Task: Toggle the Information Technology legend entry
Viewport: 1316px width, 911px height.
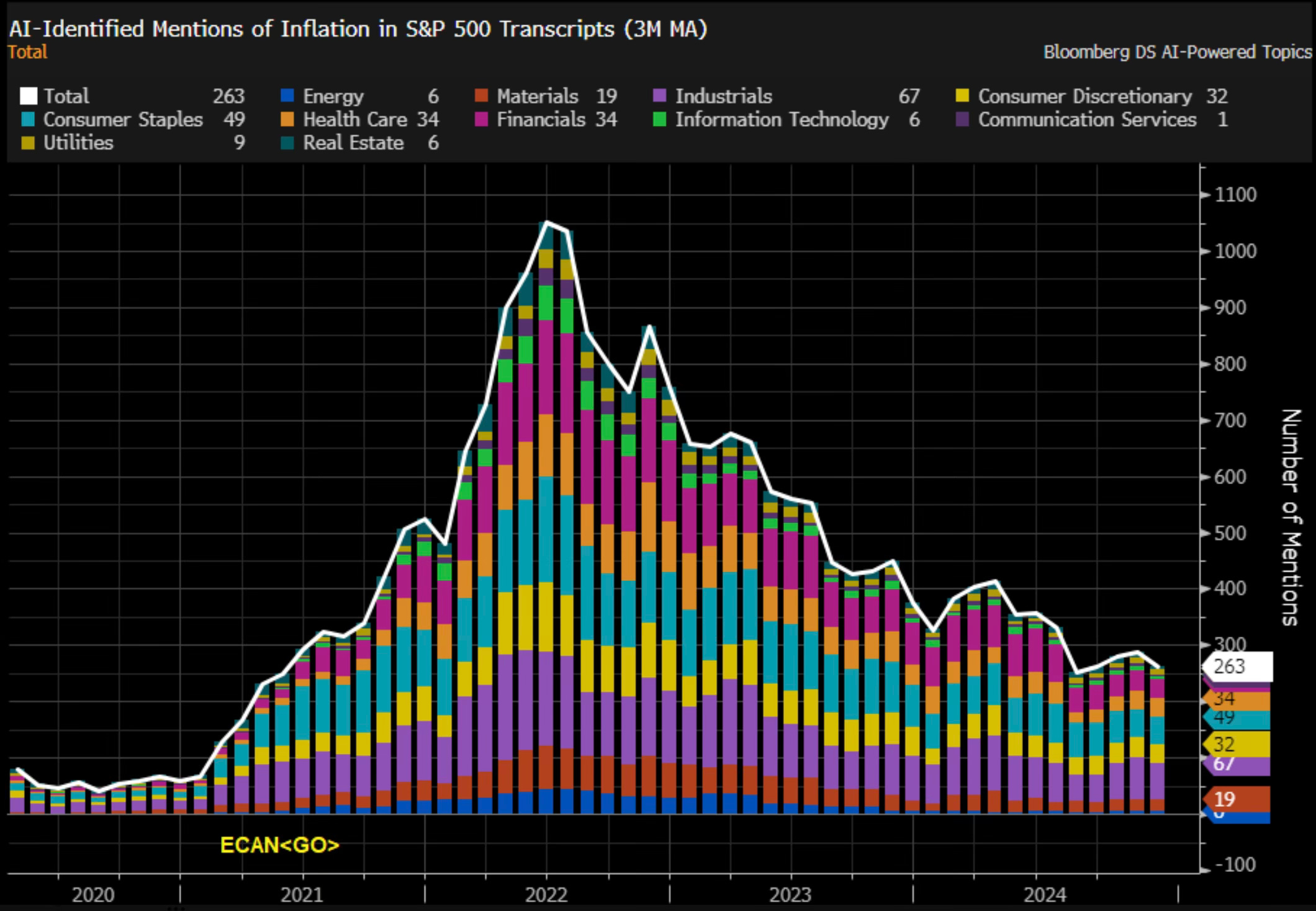Action: pos(781,119)
